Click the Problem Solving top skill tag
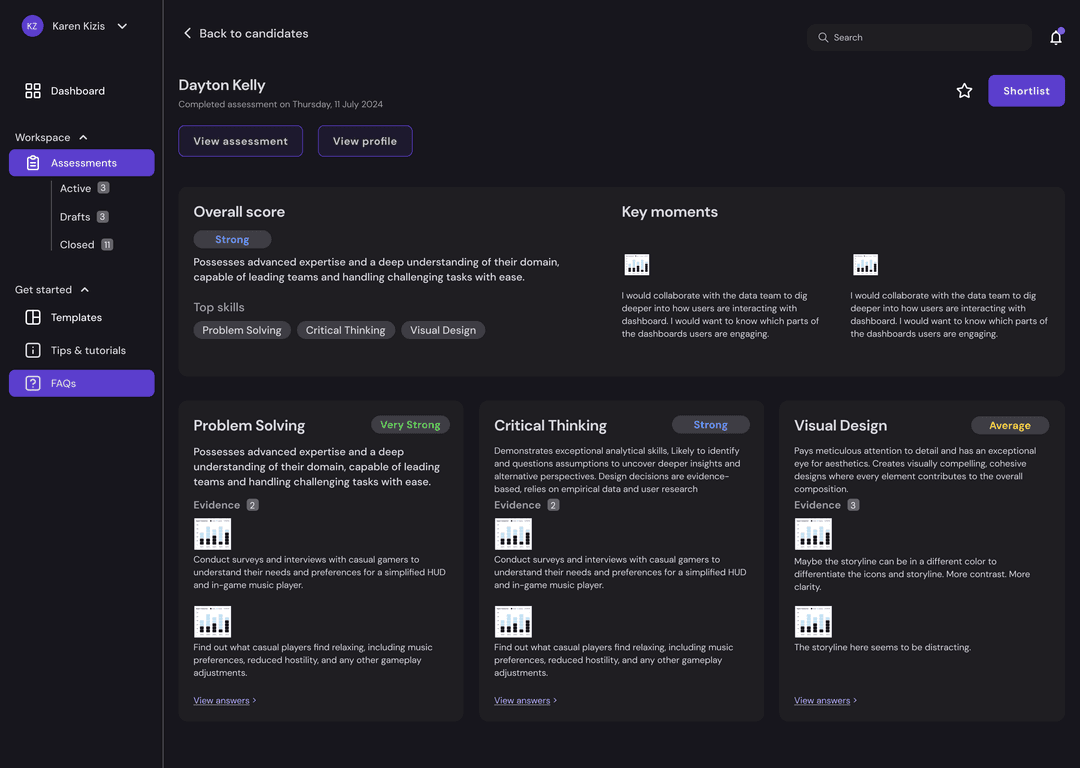The width and height of the screenshot is (1080, 768). (242, 331)
